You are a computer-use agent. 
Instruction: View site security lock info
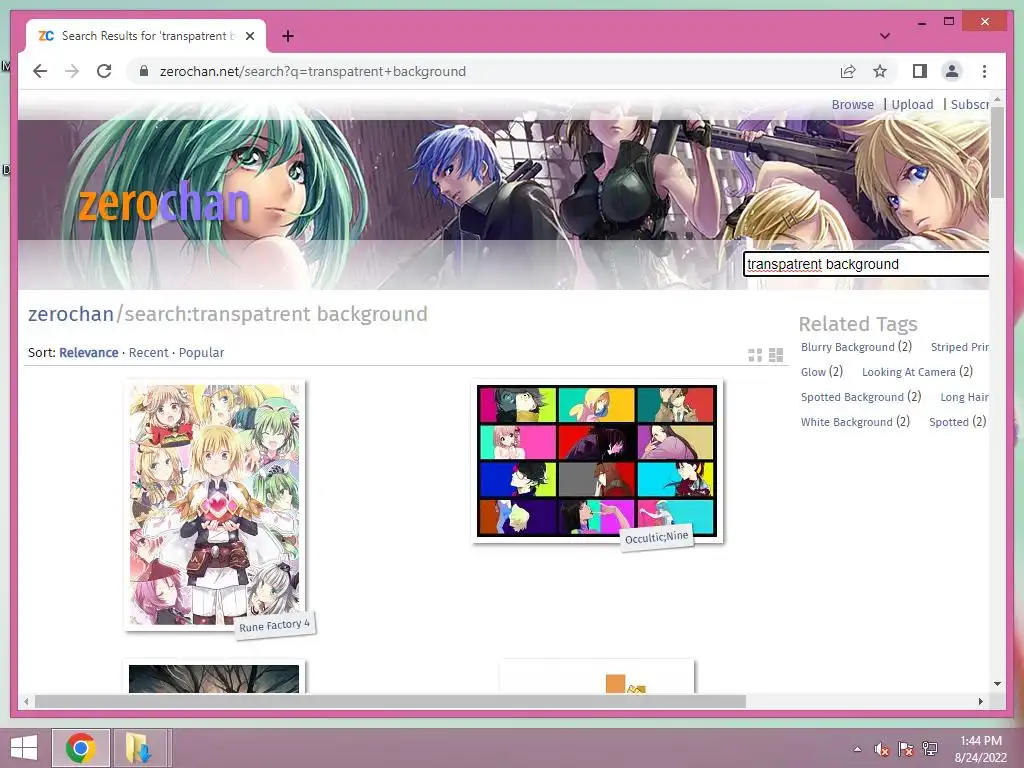[144, 71]
